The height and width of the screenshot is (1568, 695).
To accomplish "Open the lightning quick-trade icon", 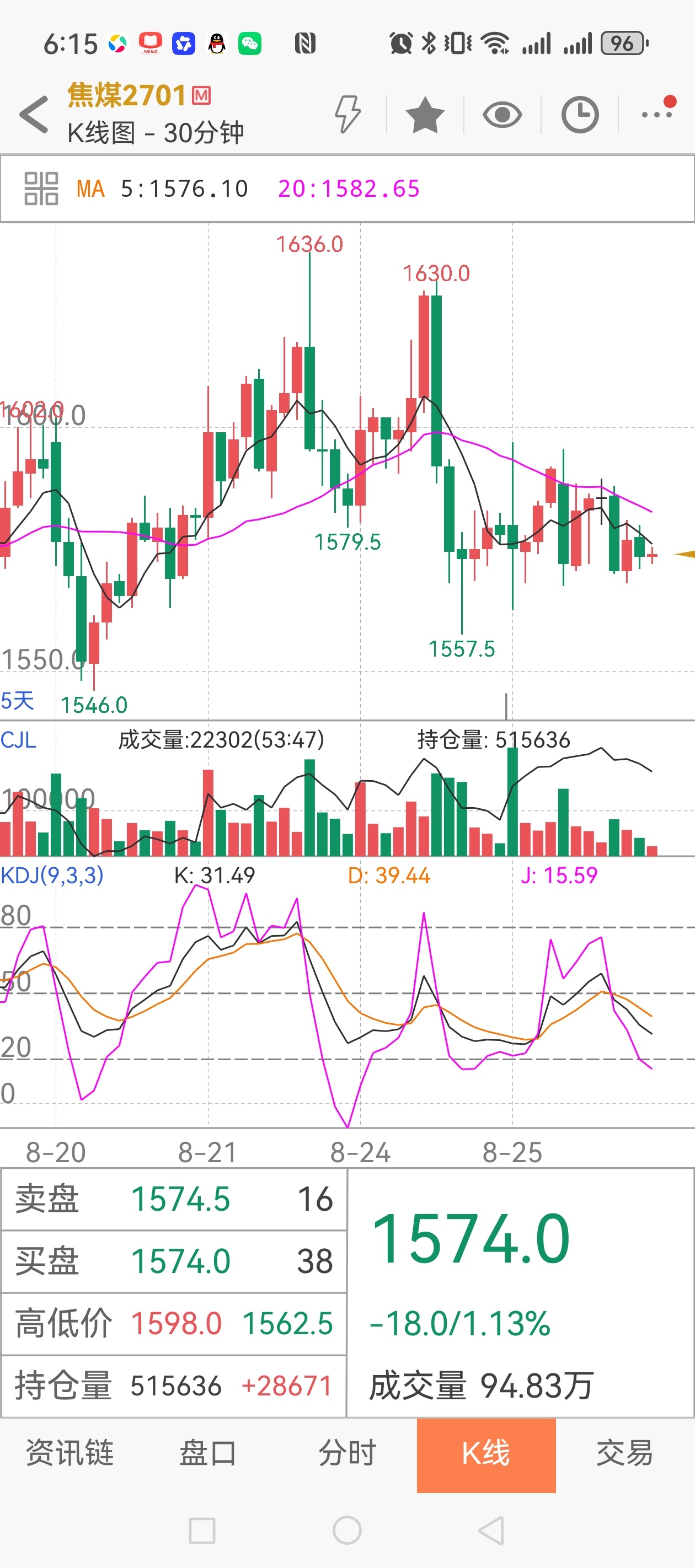I will click(348, 114).
